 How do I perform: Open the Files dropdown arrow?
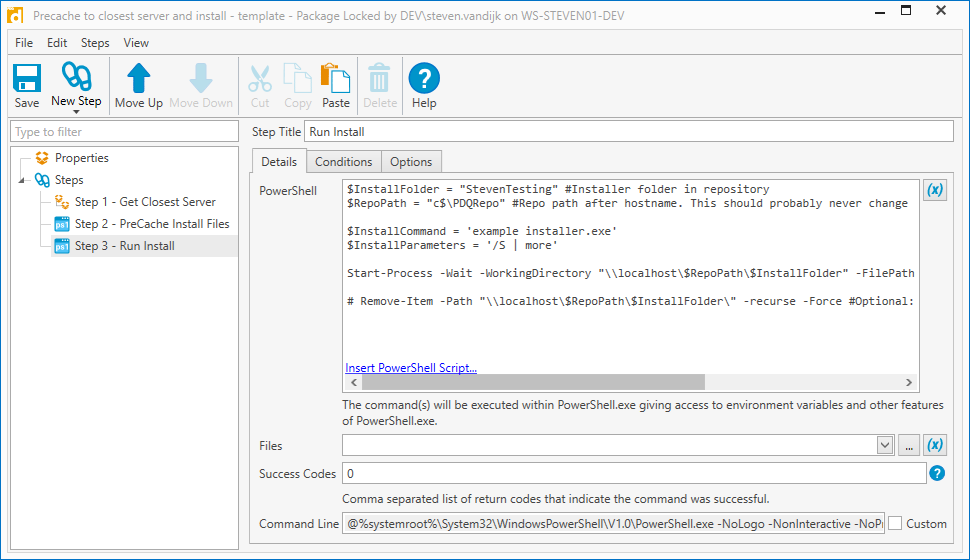(x=885, y=445)
